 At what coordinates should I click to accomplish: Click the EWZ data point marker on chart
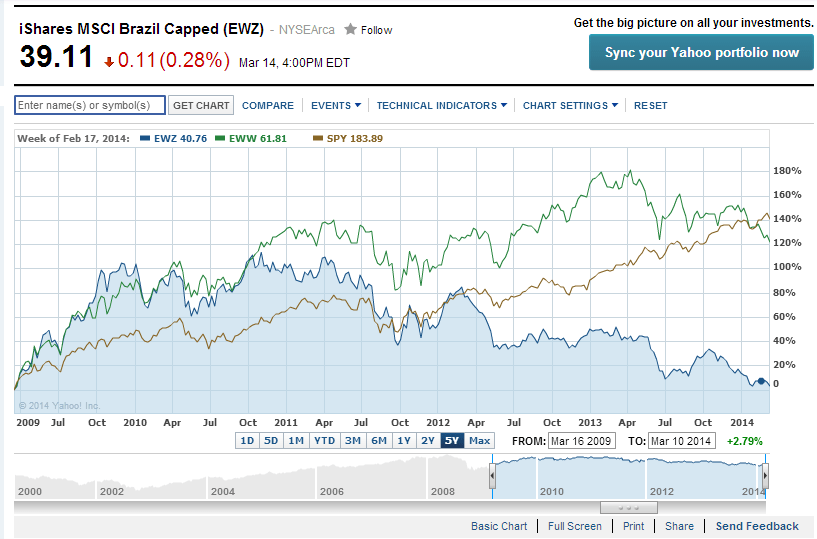pyautogui.click(x=761, y=382)
